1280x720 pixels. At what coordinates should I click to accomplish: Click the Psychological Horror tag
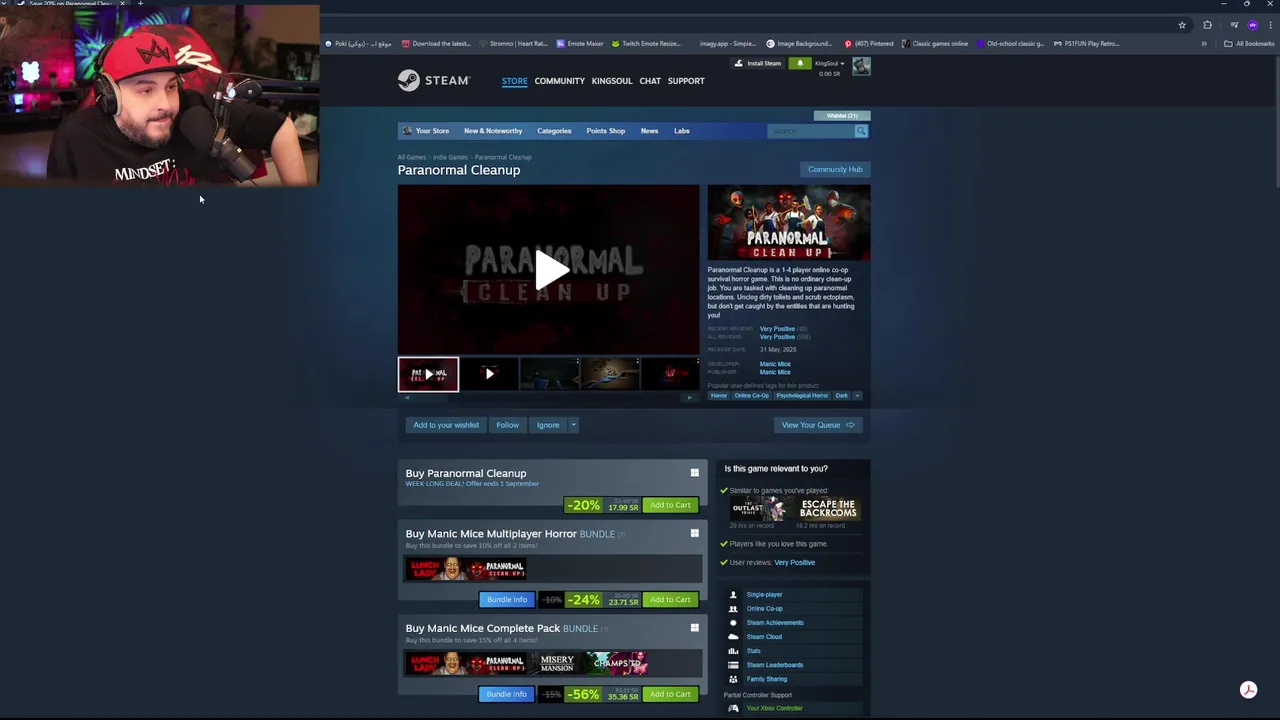[802, 396]
